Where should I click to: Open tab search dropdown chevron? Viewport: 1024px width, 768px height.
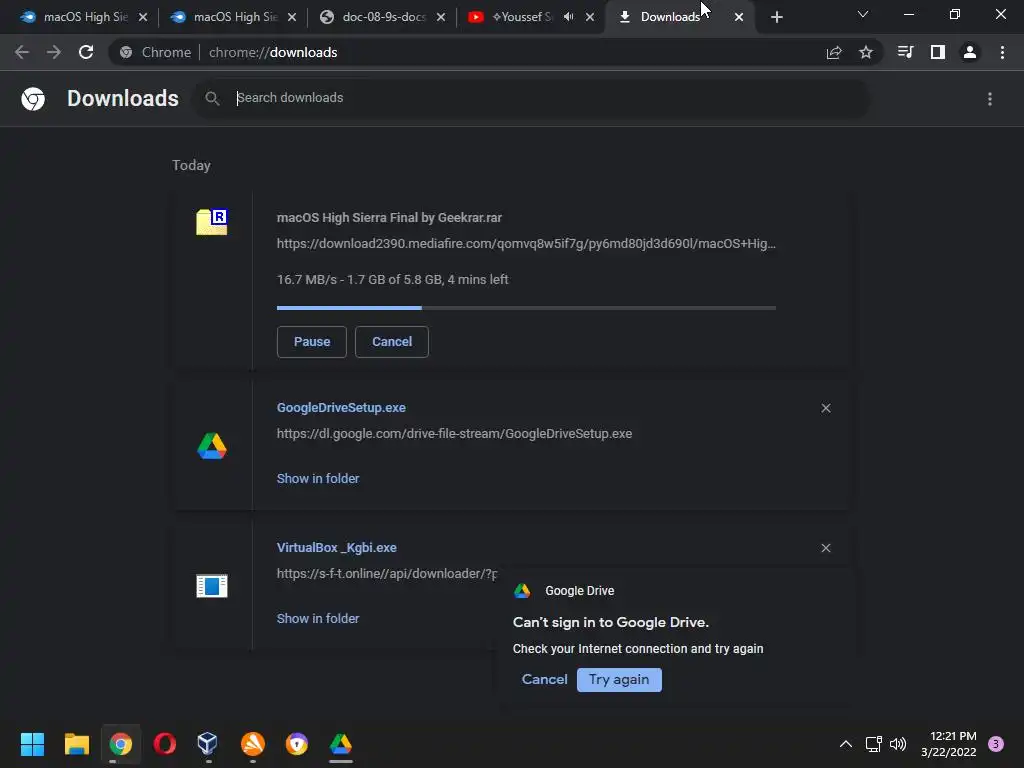863,14
